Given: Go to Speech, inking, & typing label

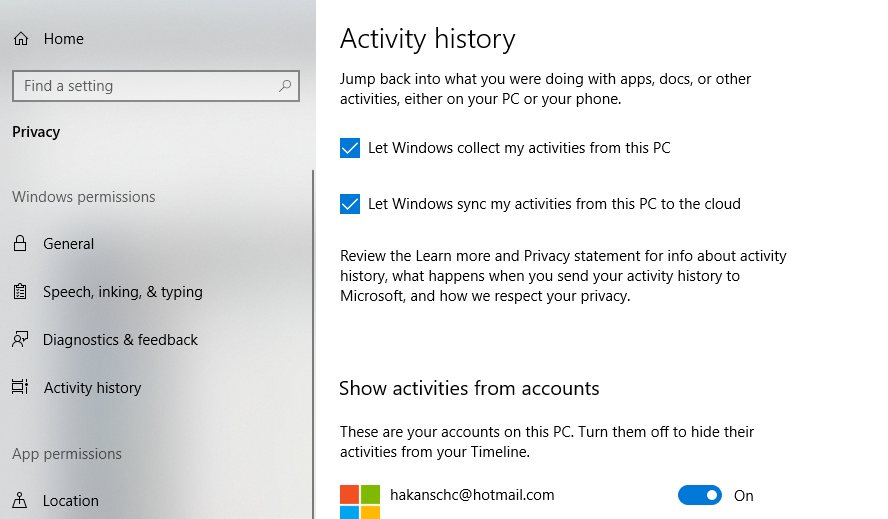Looking at the screenshot, I should [123, 292].
